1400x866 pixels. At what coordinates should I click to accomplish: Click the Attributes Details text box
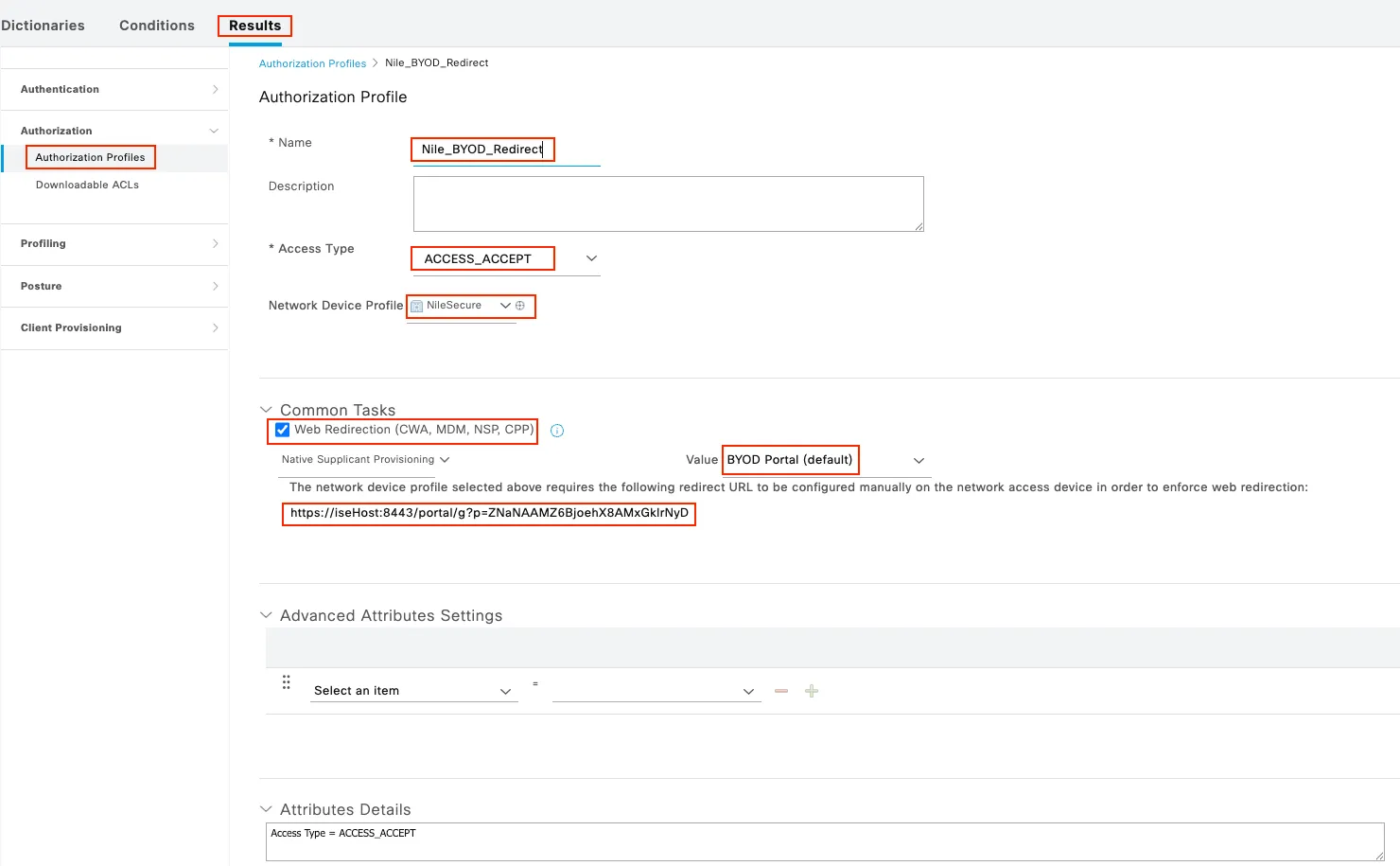(825, 841)
